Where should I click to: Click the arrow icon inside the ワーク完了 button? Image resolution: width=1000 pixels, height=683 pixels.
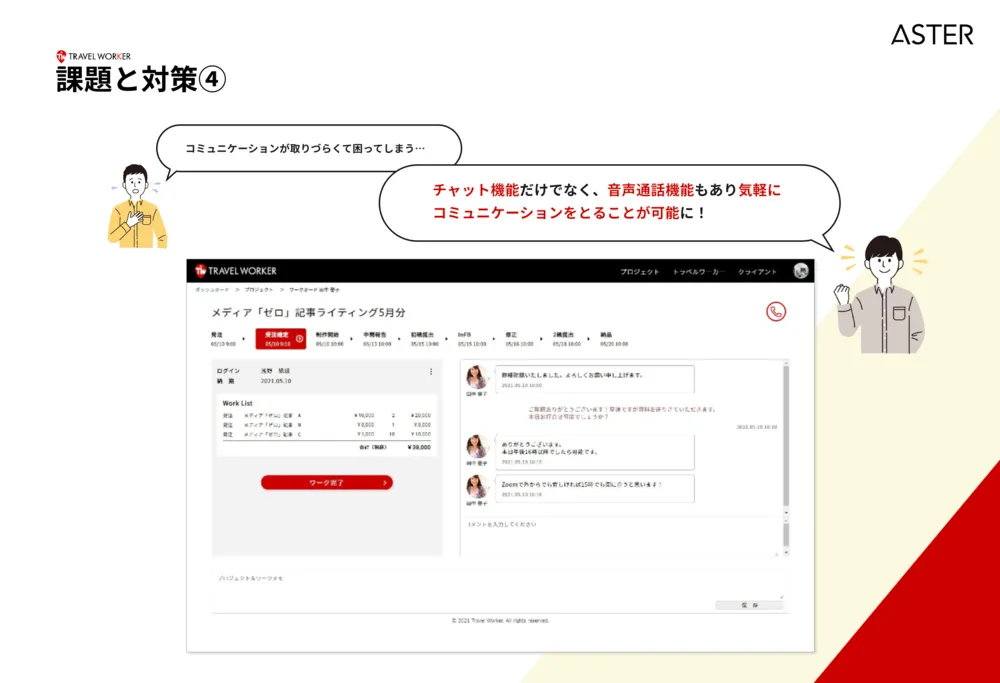[382, 482]
